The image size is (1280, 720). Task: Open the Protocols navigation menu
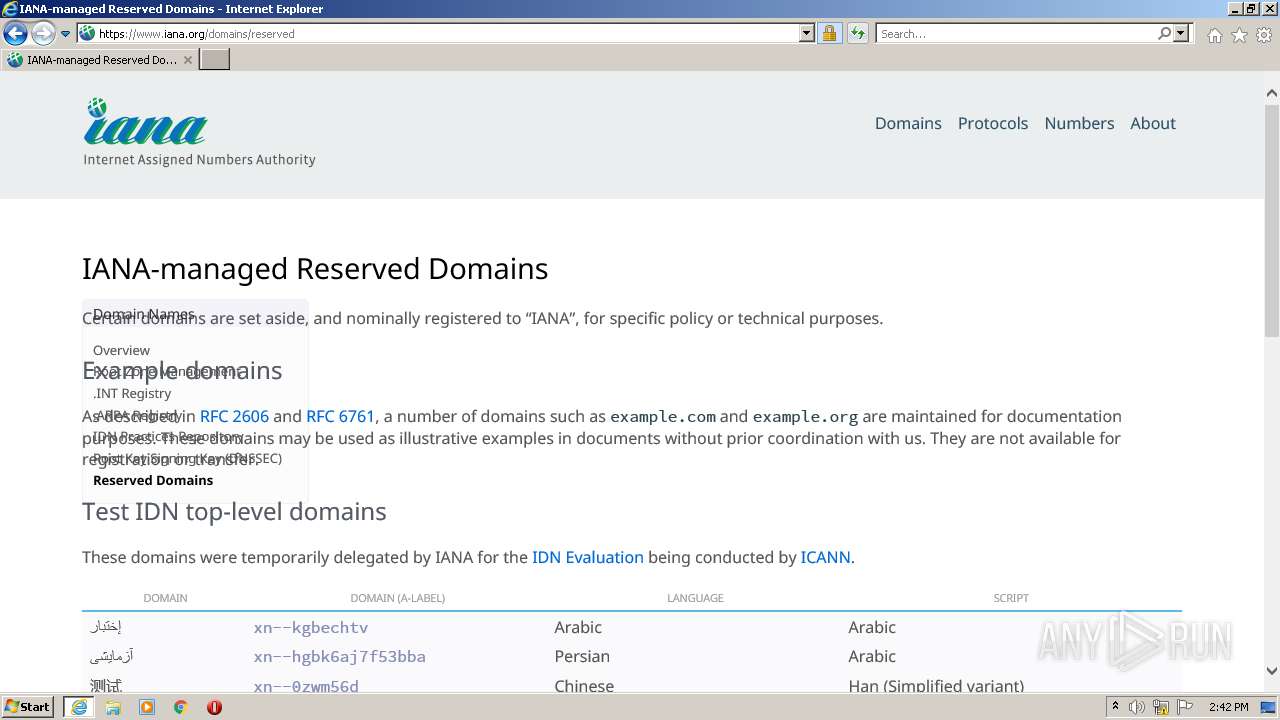993,123
